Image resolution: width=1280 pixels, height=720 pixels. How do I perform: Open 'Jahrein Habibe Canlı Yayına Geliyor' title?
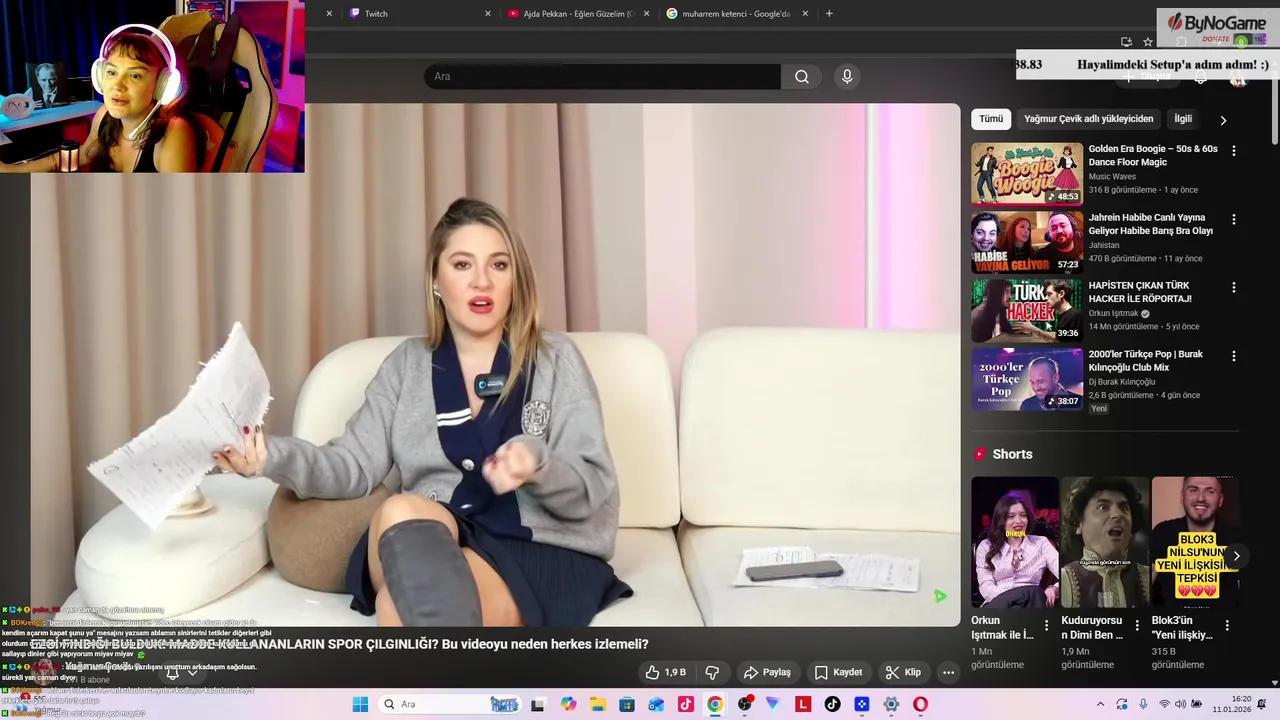pyautogui.click(x=1150, y=224)
